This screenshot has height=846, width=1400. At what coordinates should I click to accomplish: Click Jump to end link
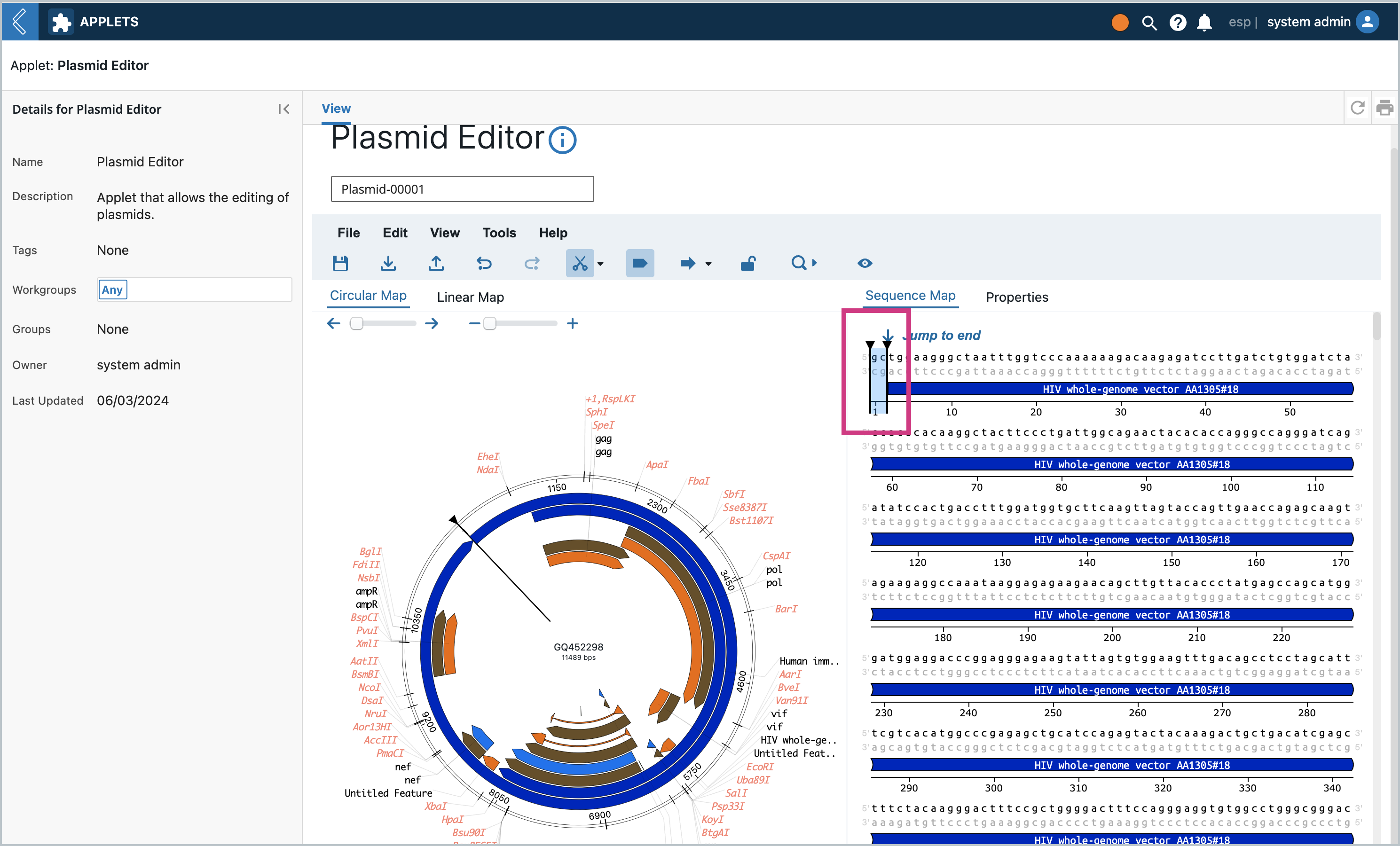[942, 335]
